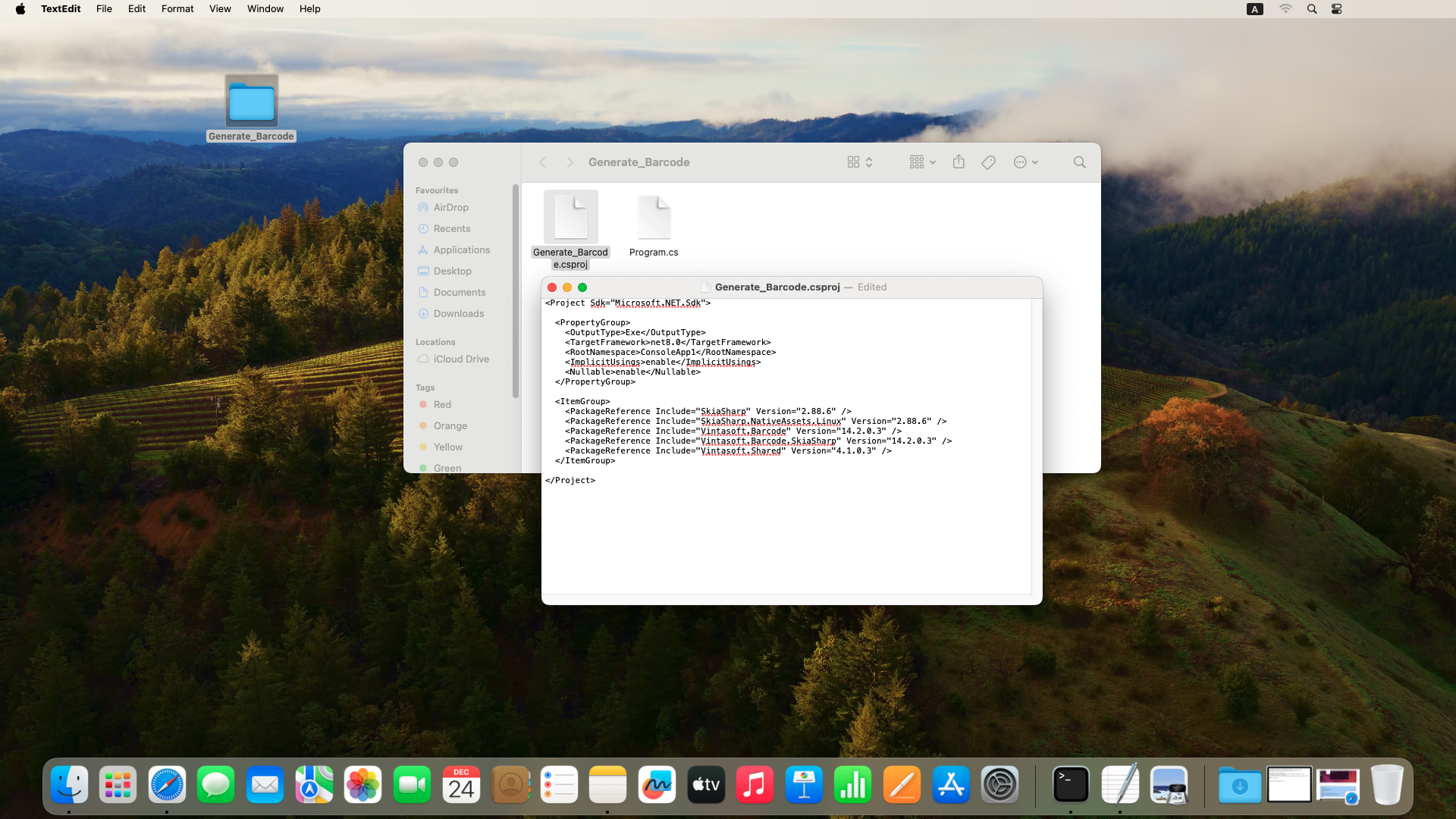Open the Format menu
The image size is (1456, 819).
[x=177, y=9]
